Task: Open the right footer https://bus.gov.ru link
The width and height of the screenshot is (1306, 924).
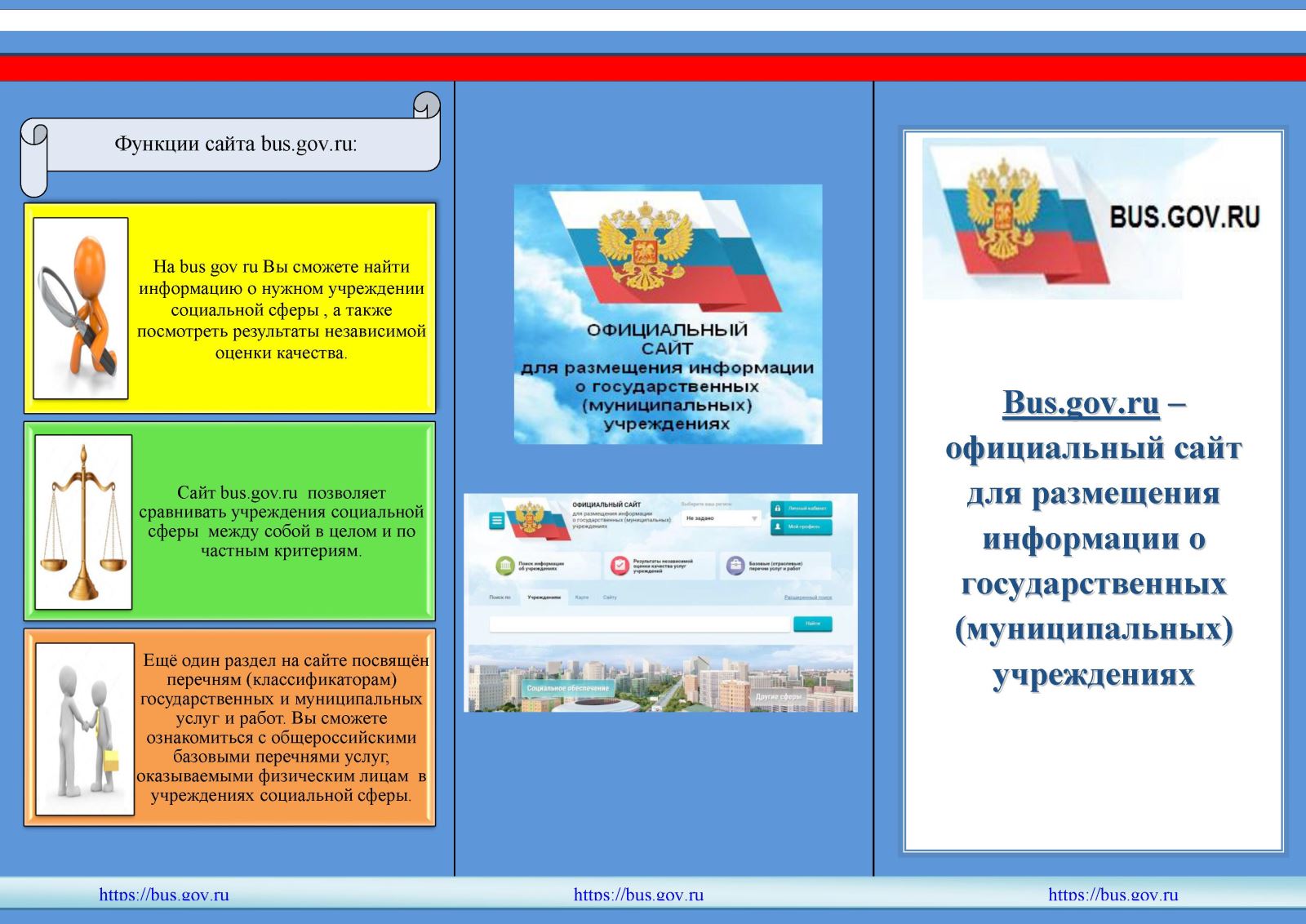Action: 1113,895
